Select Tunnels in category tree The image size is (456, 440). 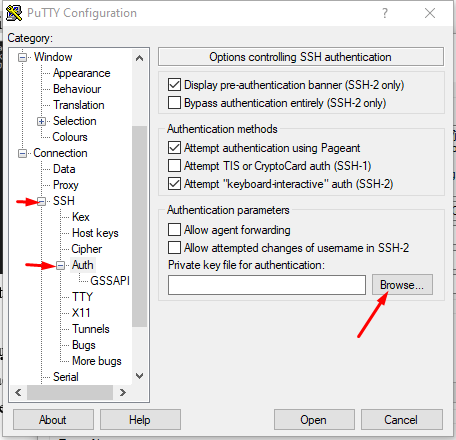click(x=91, y=329)
